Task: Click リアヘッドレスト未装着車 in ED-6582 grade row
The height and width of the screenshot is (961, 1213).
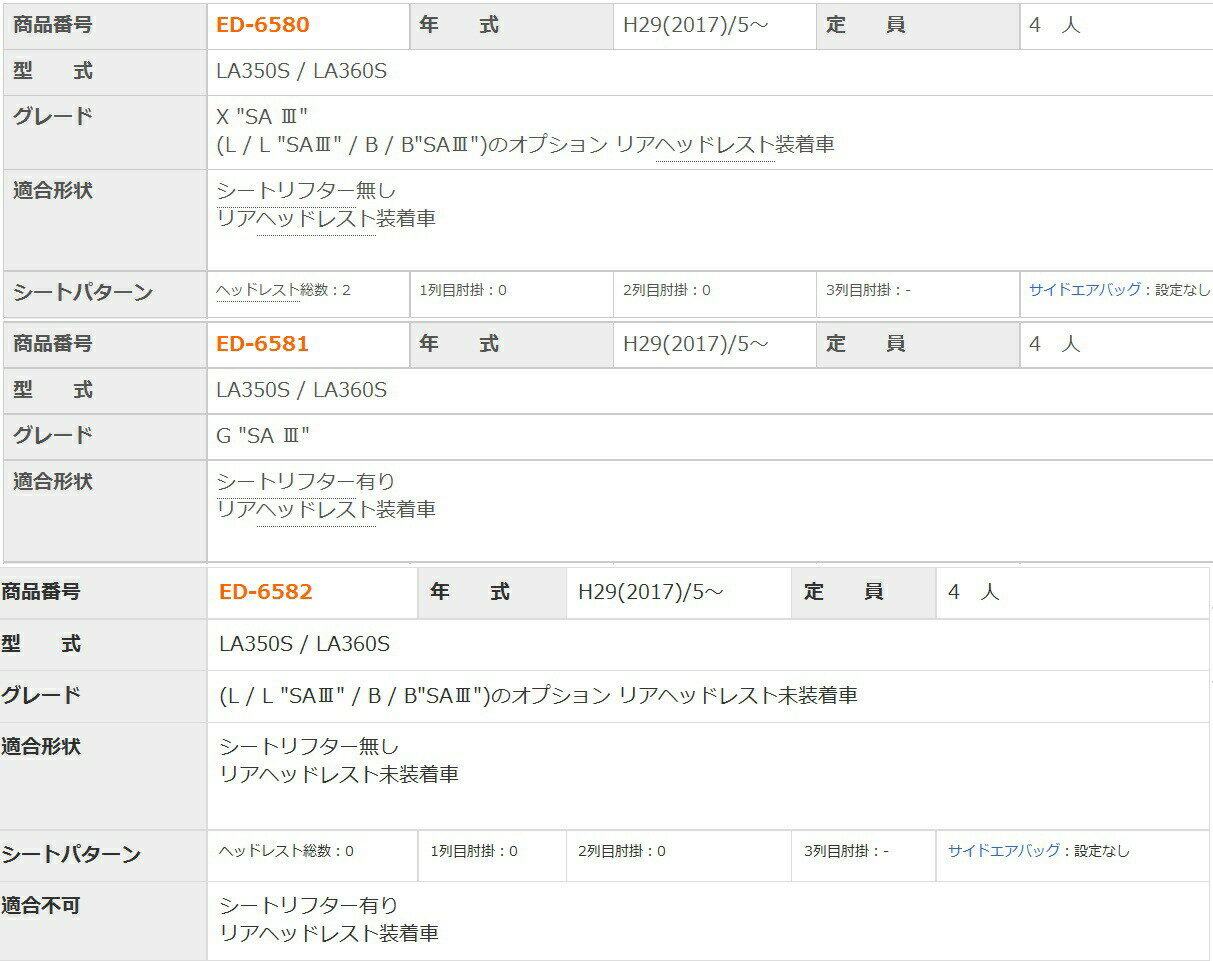Action: (738, 696)
